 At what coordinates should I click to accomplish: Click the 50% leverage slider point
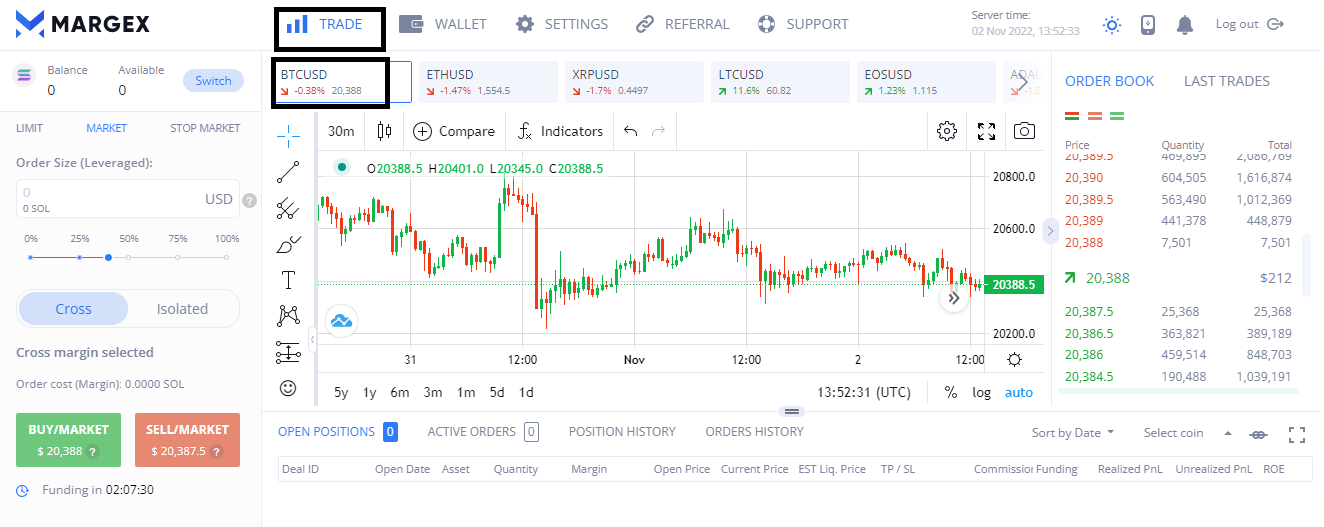pos(108,258)
